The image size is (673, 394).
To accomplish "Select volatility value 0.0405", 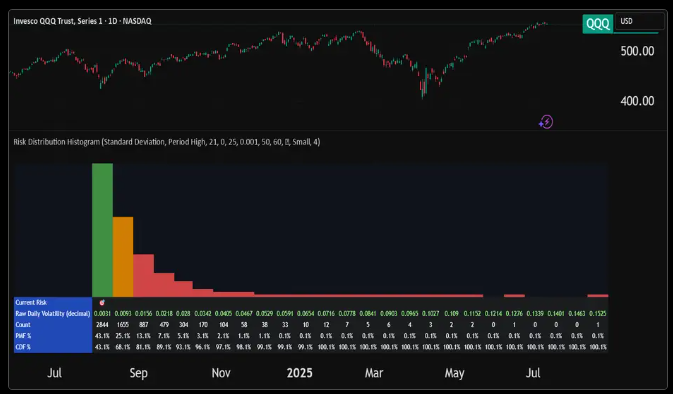I will click(223, 314).
